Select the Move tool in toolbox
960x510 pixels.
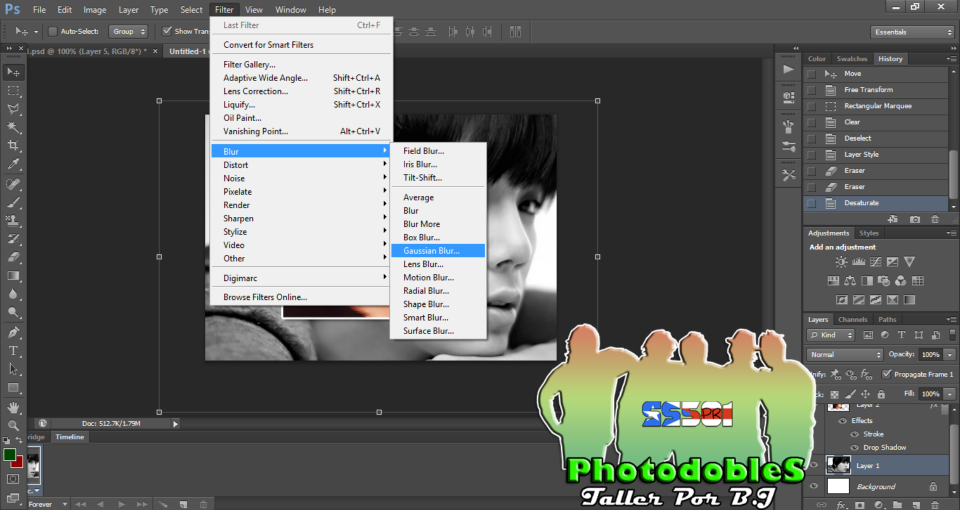click(x=13, y=72)
